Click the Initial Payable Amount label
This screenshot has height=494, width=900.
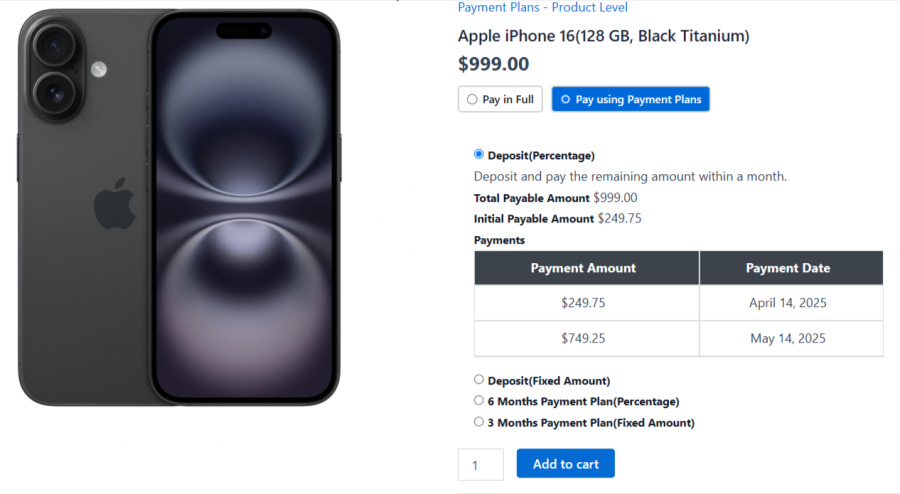coord(534,219)
